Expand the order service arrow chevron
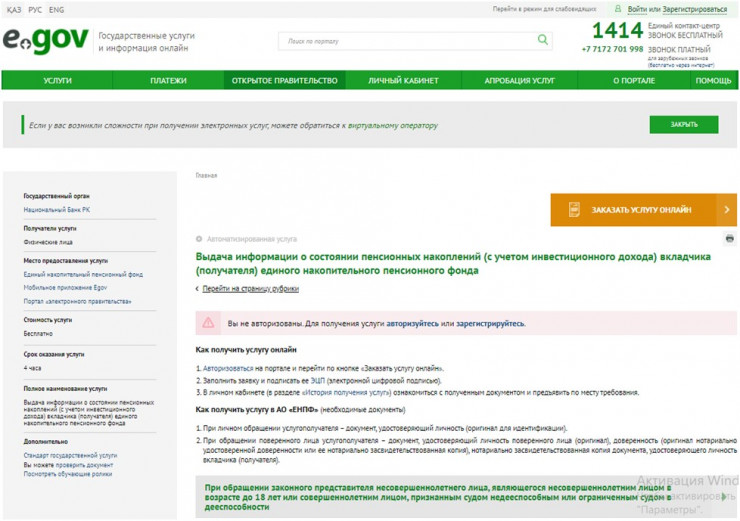Viewport: 740px width, 521px height. (x=727, y=210)
